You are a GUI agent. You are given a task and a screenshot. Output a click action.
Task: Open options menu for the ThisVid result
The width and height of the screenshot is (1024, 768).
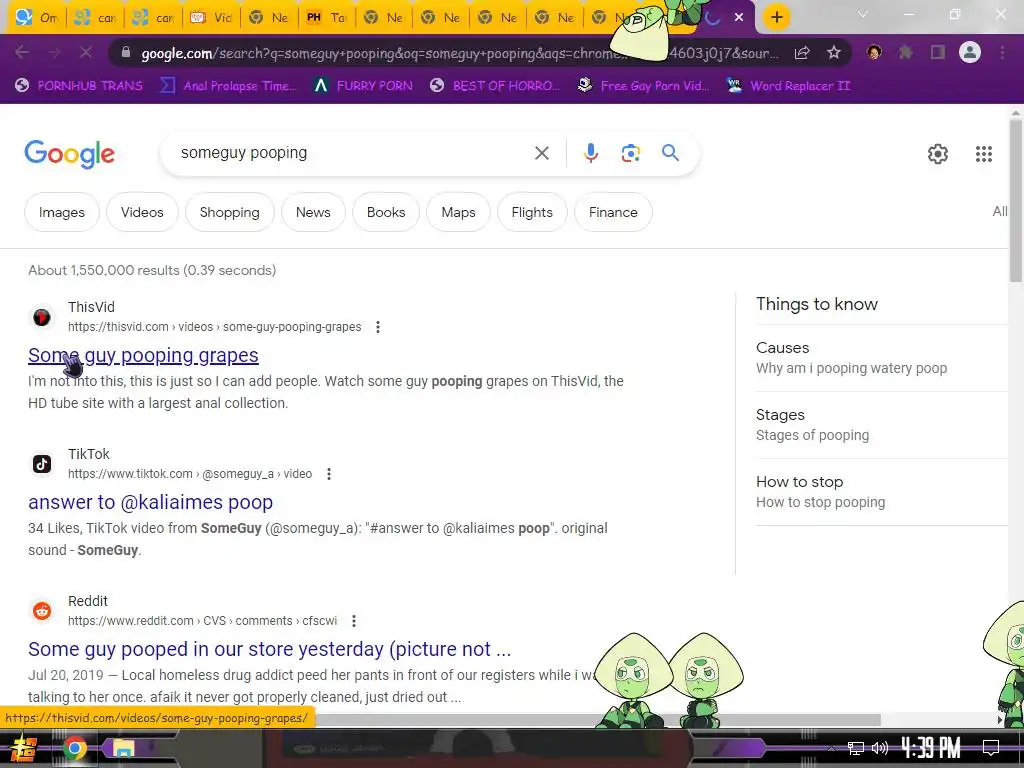click(377, 327)
